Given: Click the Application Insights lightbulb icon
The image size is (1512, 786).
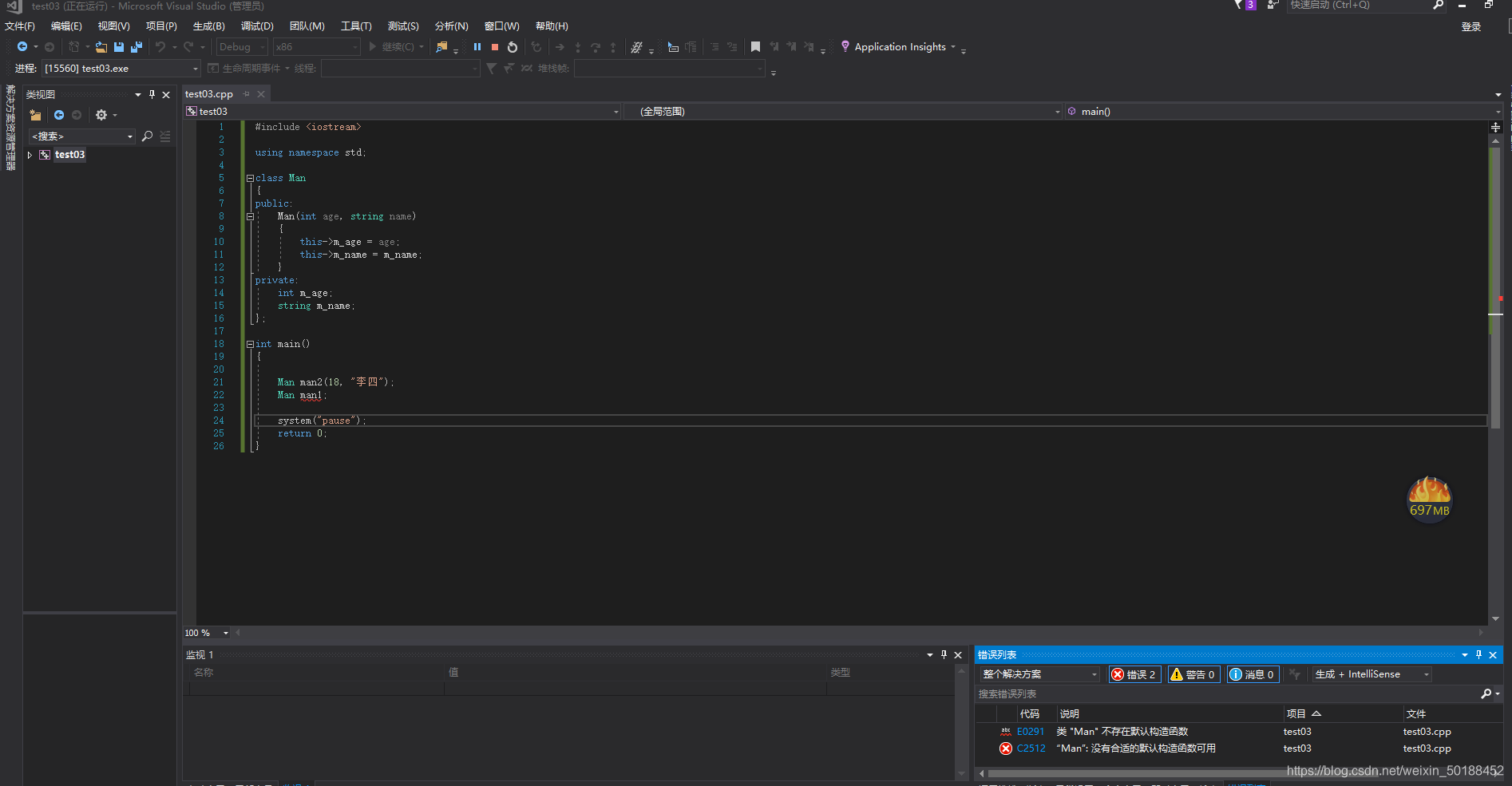Looking at the screenshot, I should [845, 46].
